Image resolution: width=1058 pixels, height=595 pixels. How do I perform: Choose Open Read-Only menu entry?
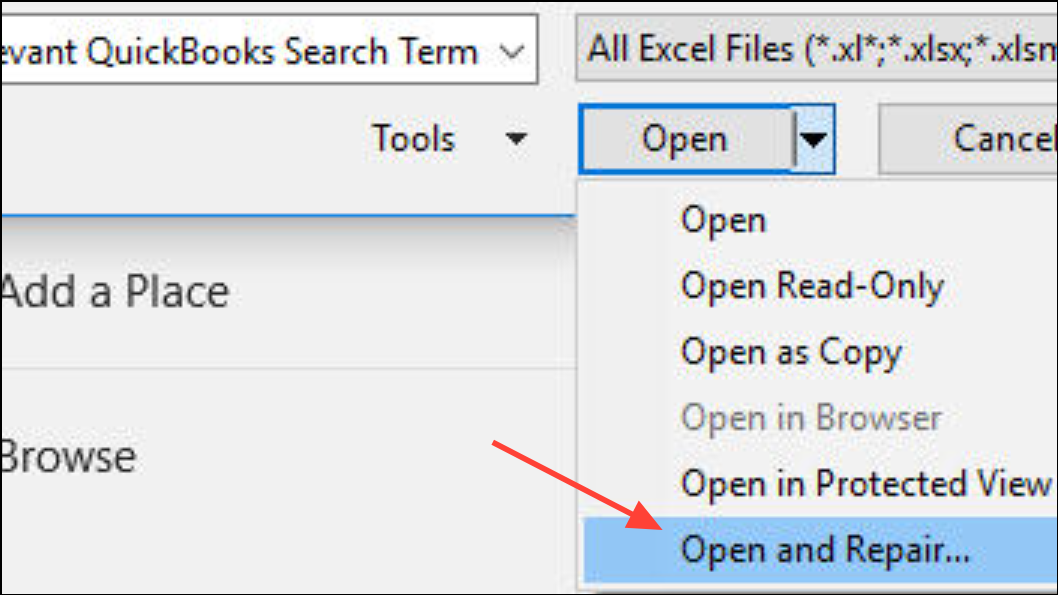(812, 287)
